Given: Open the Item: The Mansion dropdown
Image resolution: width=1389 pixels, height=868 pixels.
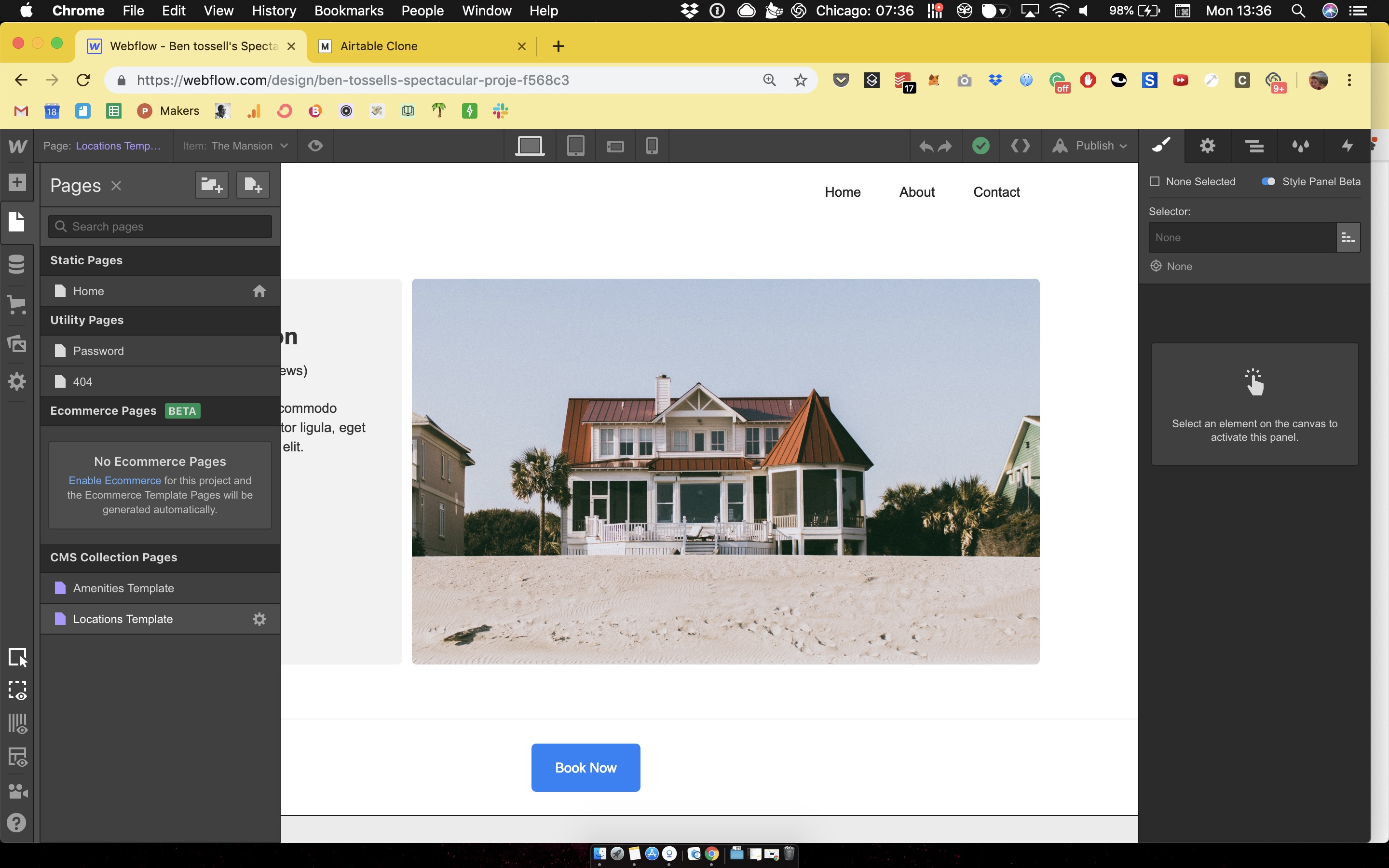Looking at the screenshot, I should (235, 146).
